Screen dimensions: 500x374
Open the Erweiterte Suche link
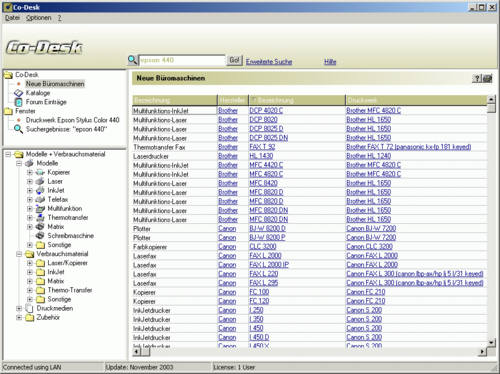tap(269, 62)
